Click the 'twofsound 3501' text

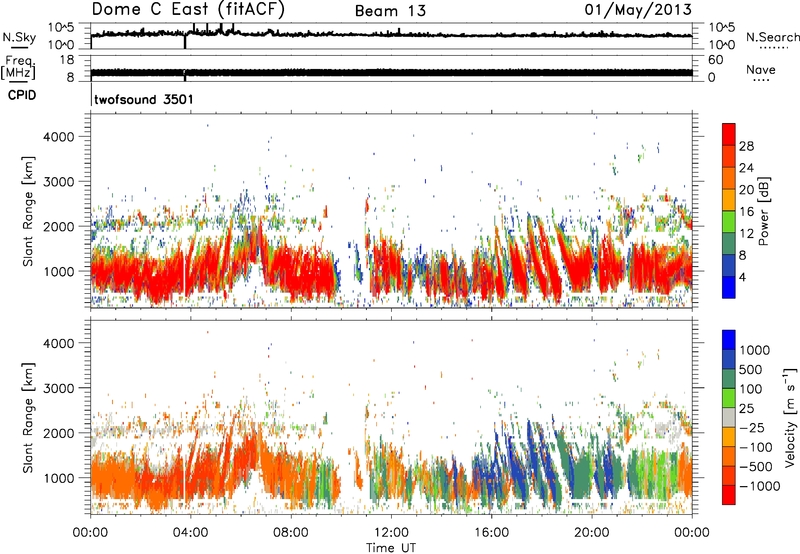coord(144,99)
